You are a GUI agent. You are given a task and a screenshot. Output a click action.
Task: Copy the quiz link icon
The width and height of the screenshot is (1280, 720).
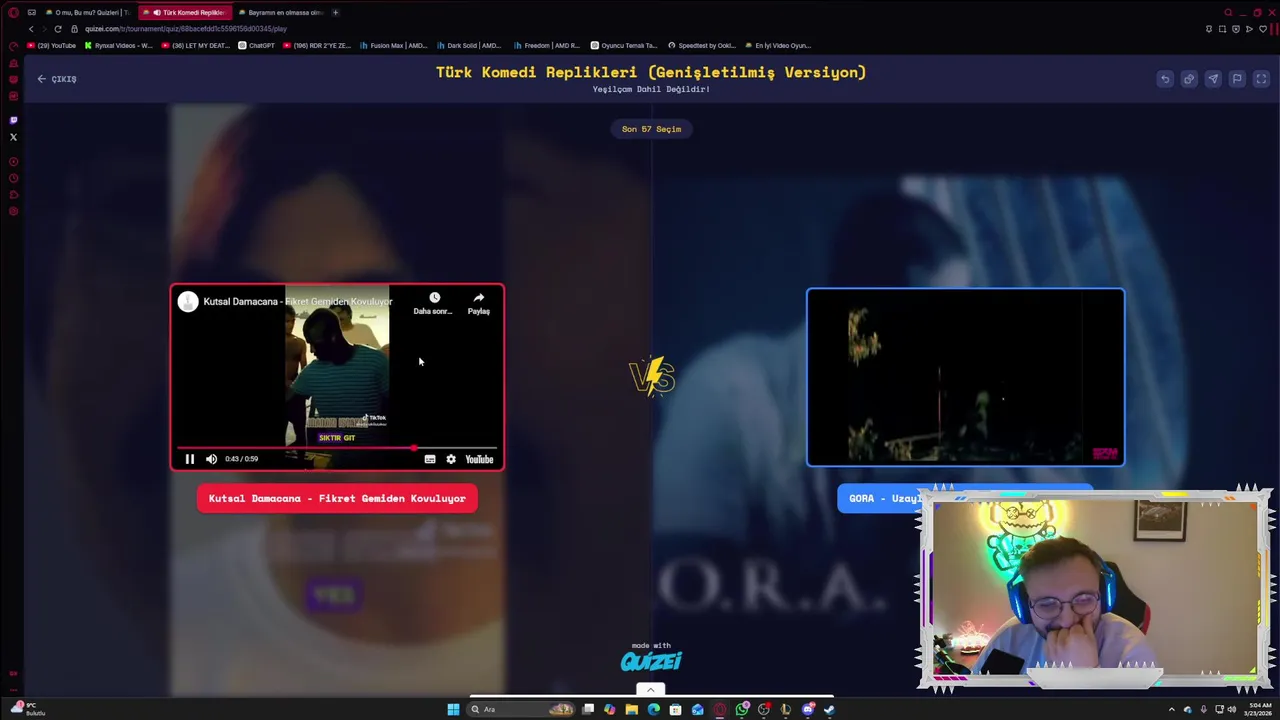click(1189, 79)
